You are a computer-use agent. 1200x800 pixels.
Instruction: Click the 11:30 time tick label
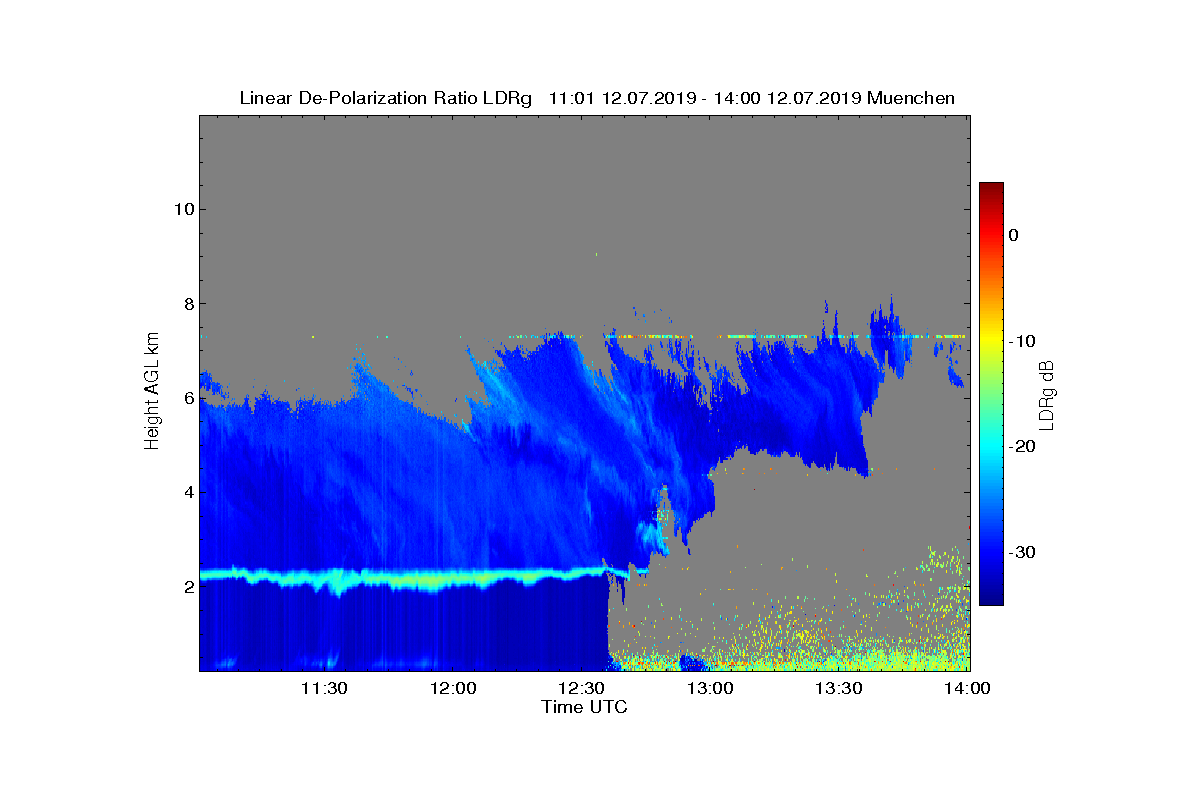point(325,688)
